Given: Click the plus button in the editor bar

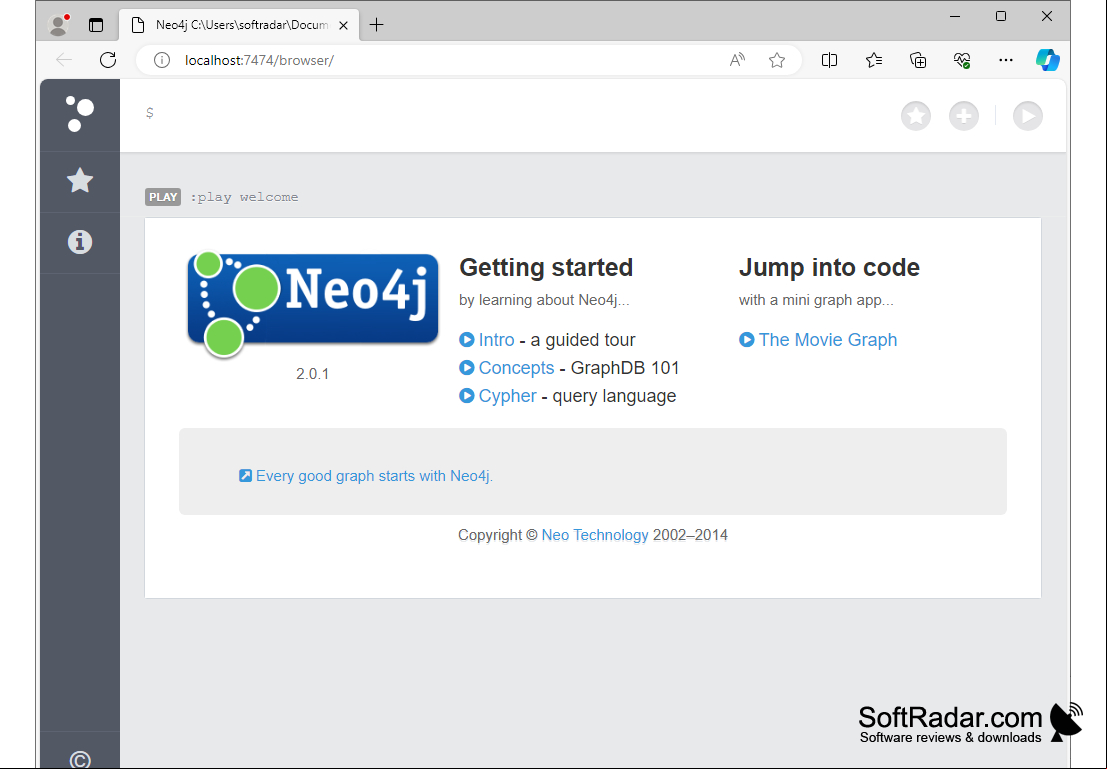Looking at the screenshot, I should pyautogui.click(x=964, y=116).
